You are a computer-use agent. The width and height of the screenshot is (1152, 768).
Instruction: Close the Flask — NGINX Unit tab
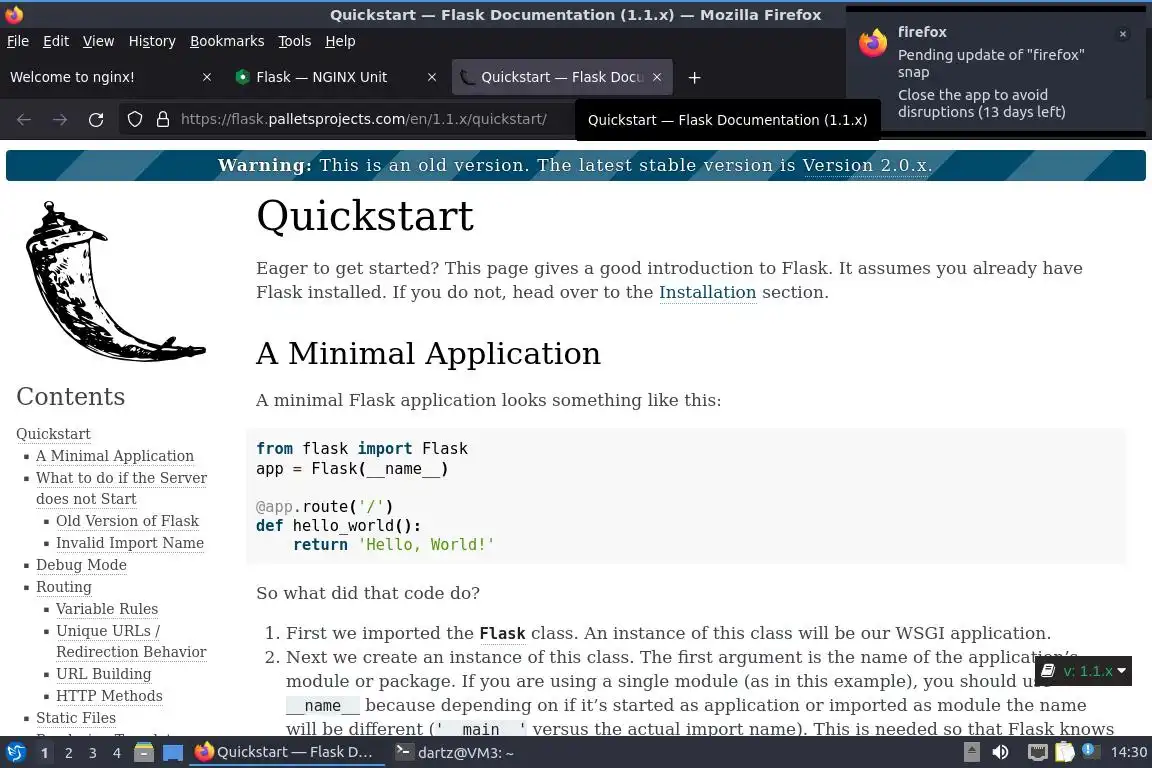(x=431, y=77)
